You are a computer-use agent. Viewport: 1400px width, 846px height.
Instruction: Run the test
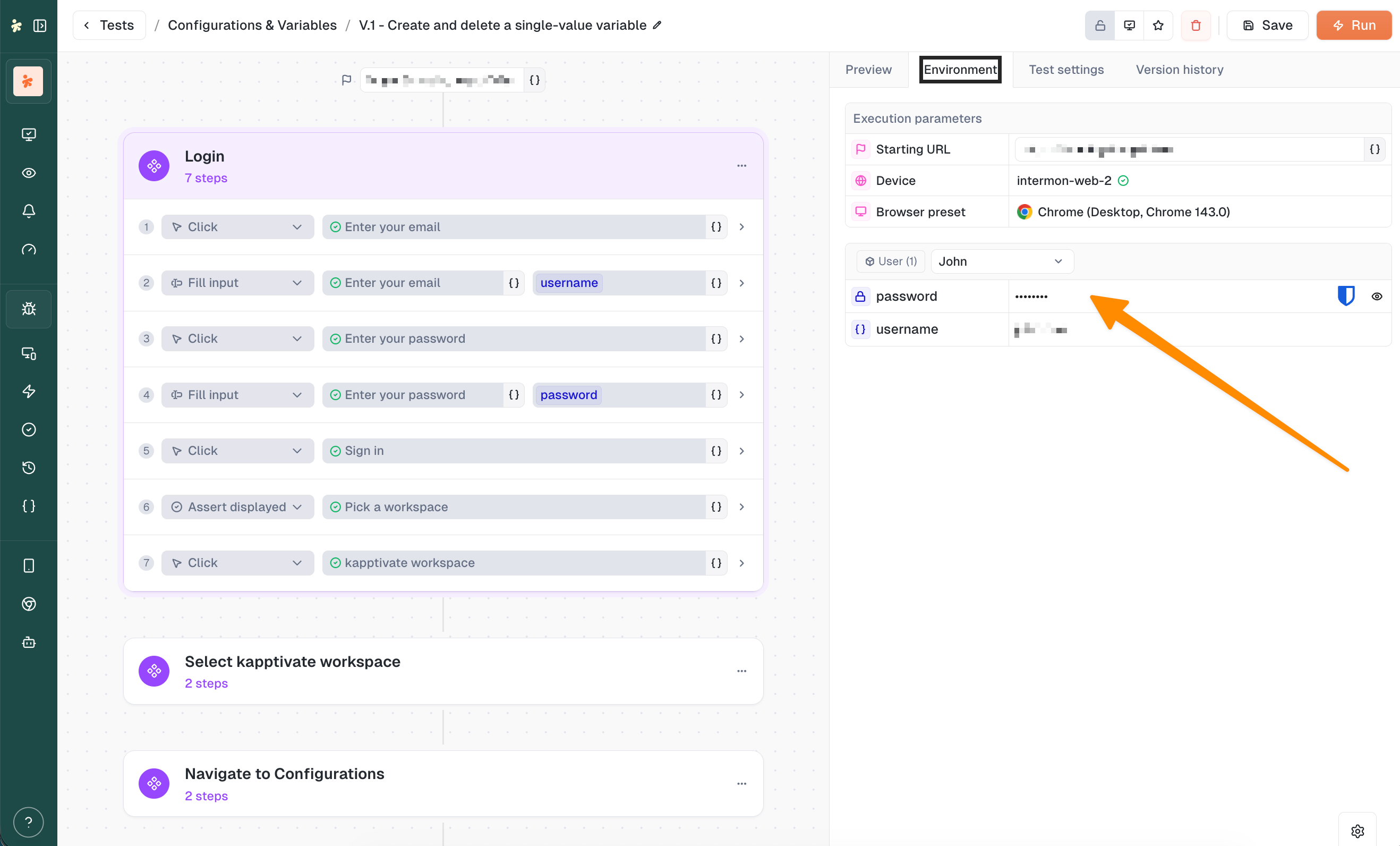1353,26
